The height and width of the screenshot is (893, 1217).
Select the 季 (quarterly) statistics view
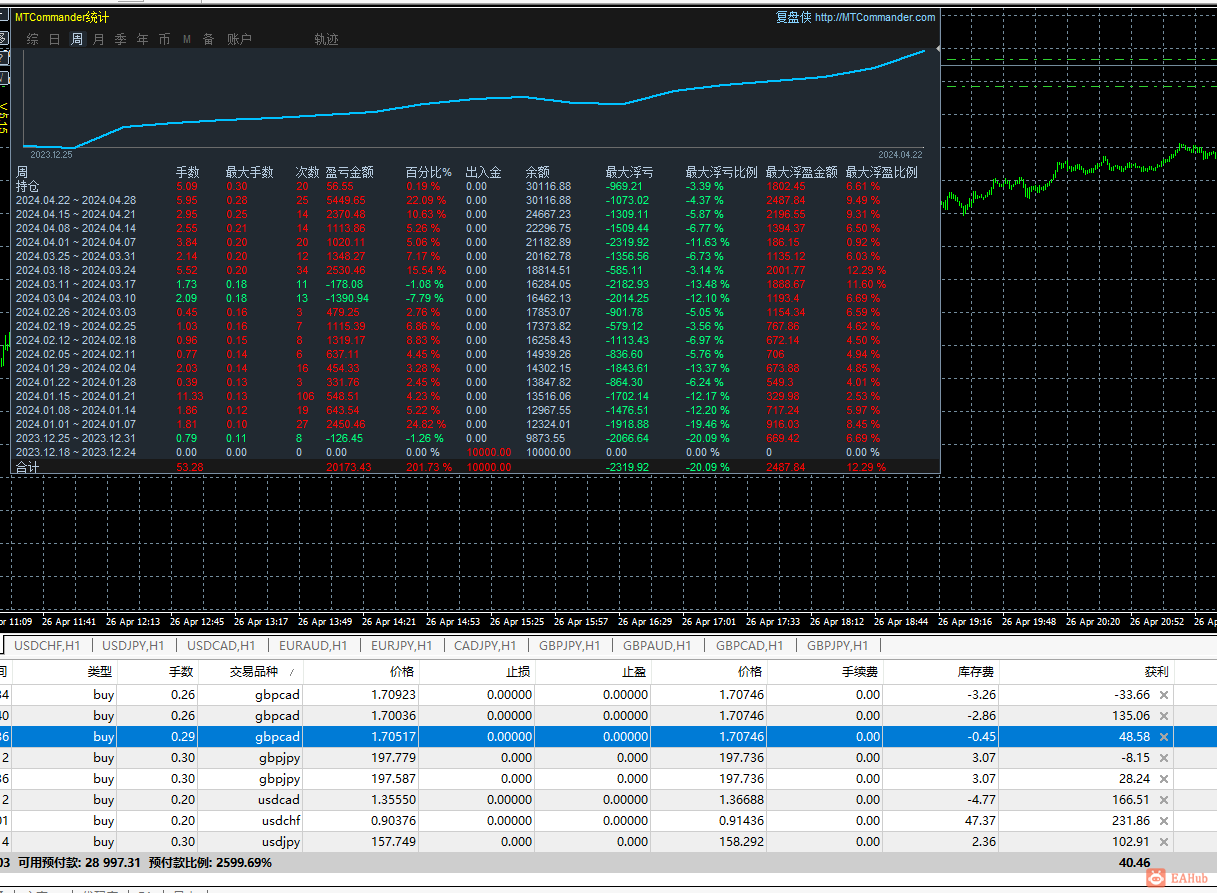pos(120,39)
